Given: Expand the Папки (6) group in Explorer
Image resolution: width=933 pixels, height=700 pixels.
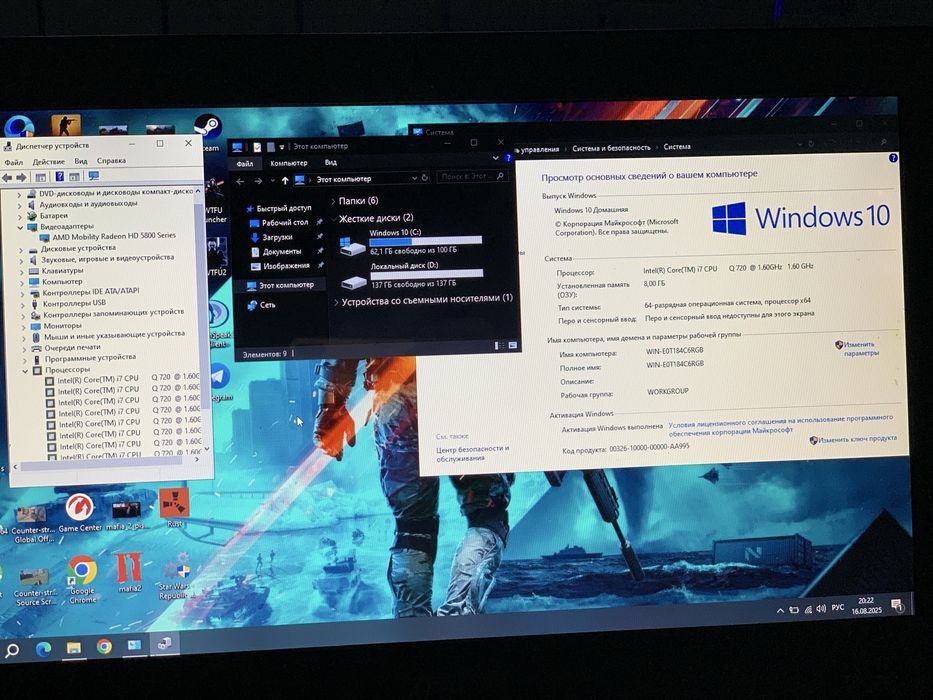Looking at the screenshot, I should tap(333, 201).
